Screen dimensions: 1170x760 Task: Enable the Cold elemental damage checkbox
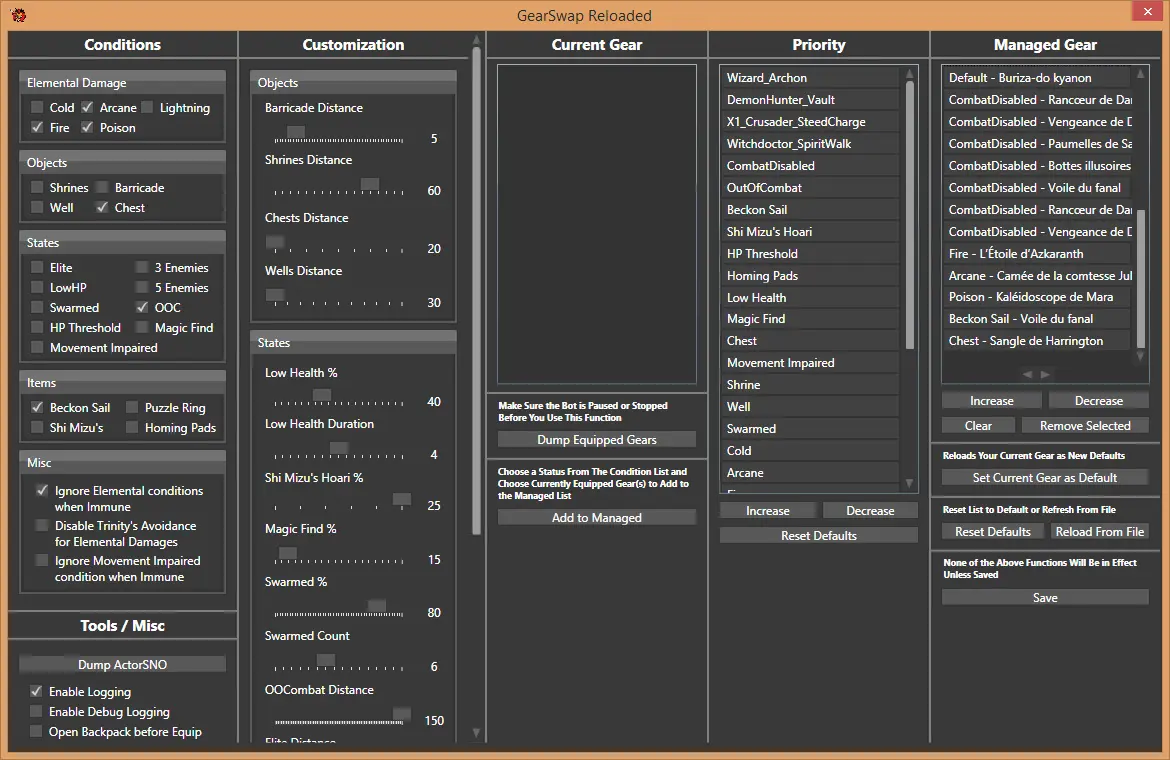[x=37, y=108]
